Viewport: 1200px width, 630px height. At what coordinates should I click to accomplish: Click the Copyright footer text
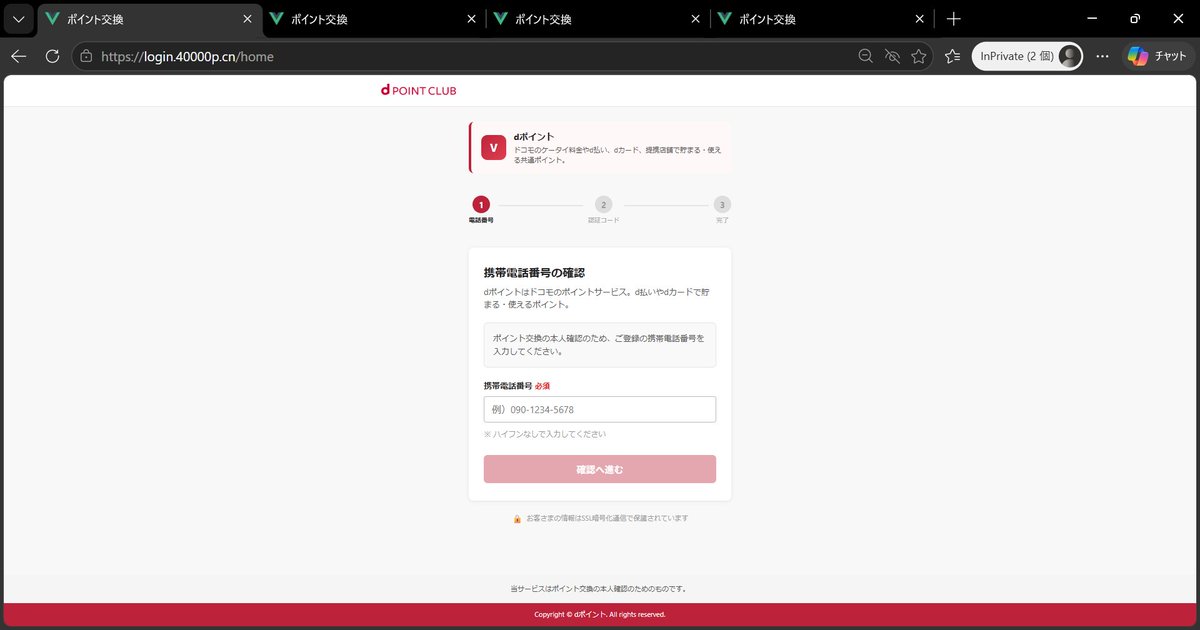click(x=600, y=614)
